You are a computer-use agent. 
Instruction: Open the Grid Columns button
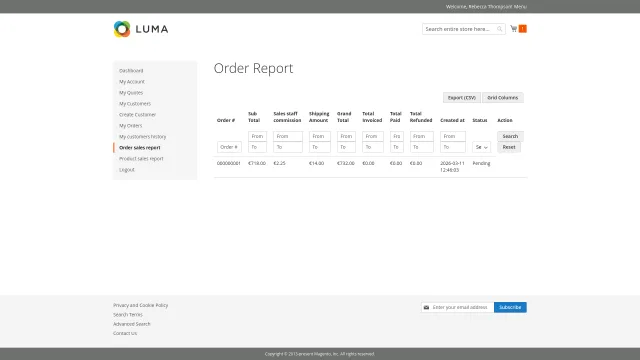point(503,98)
